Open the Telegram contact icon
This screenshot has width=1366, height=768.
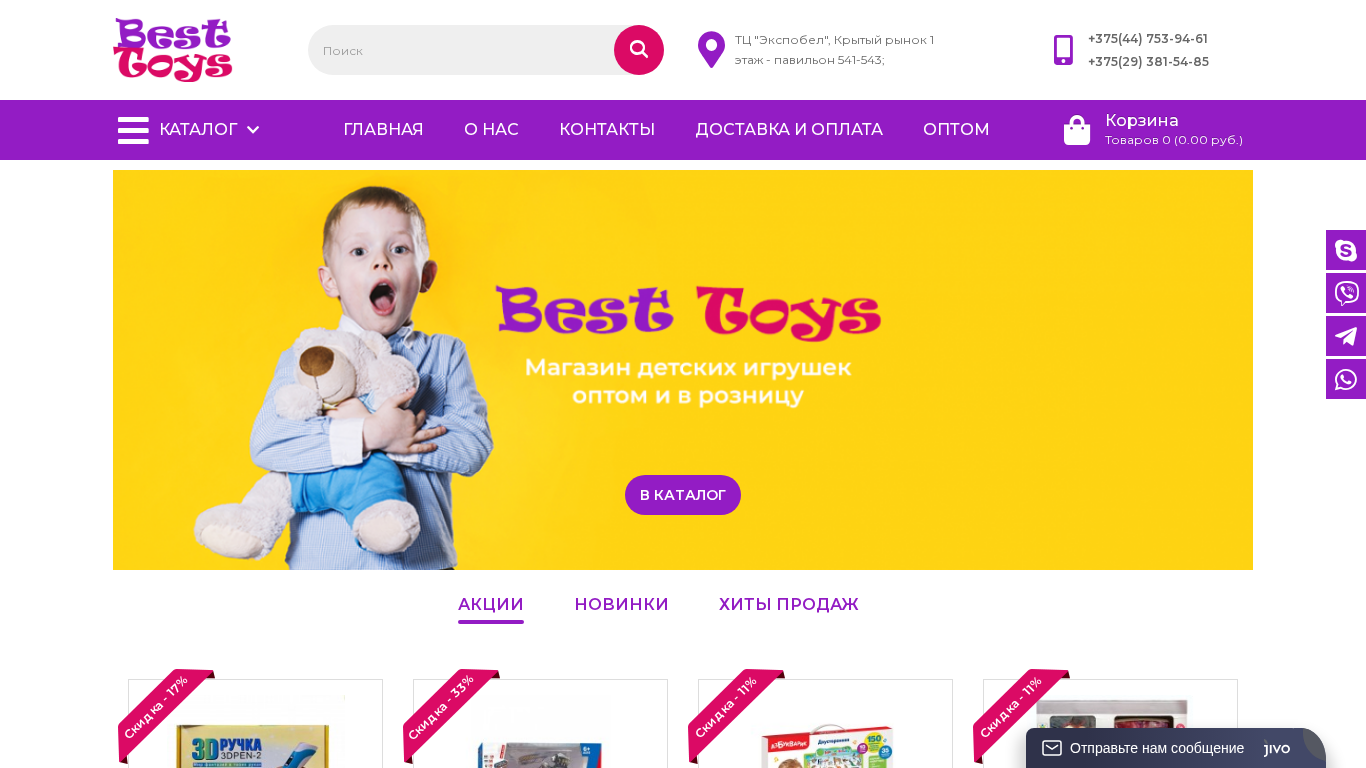click(x=1346, y=336)
